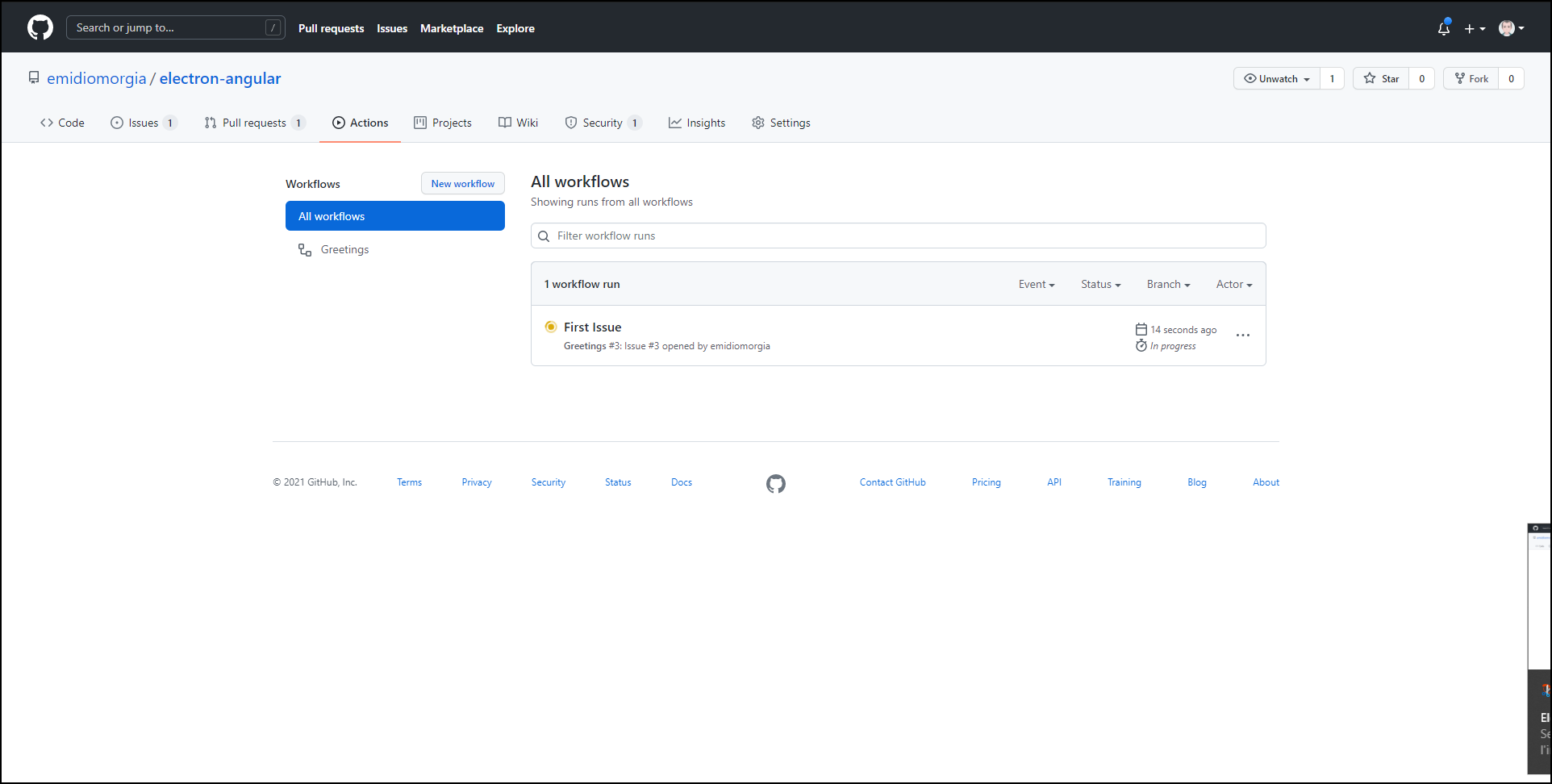Go to the Code tab
The image size is (1552, 784).
coord(62,123)
